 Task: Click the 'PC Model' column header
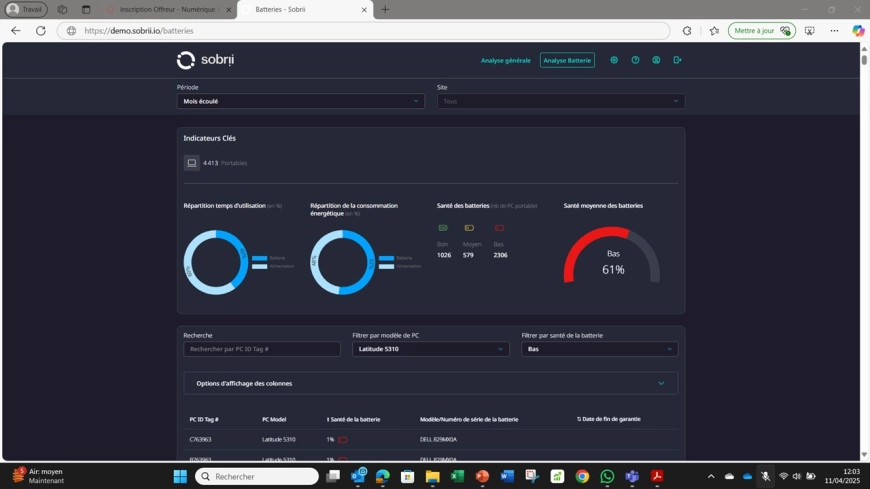[x=274, y=420]
